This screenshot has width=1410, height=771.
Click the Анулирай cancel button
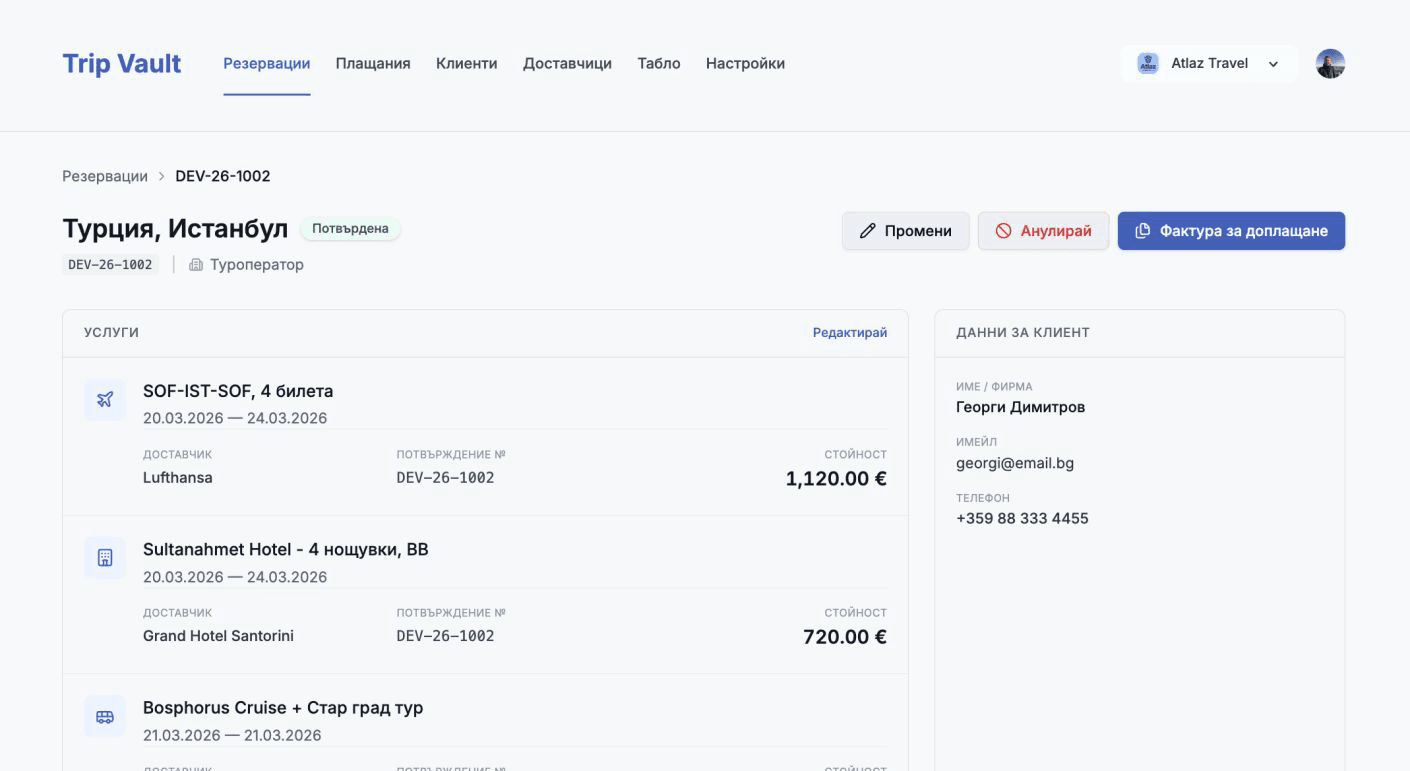tap(1043, 231)
